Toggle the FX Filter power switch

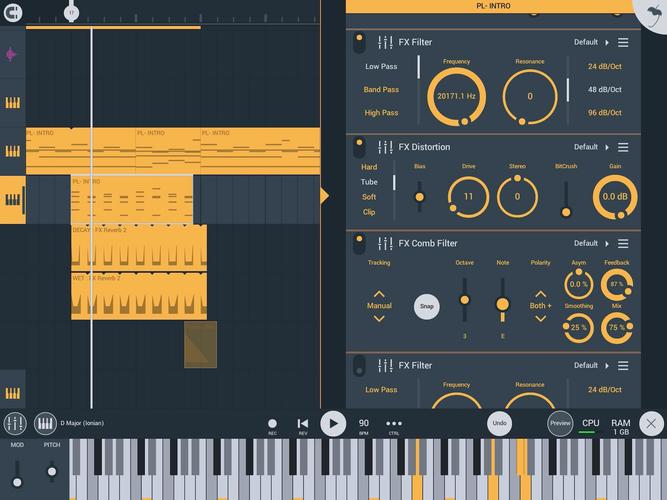click(359, 42)
